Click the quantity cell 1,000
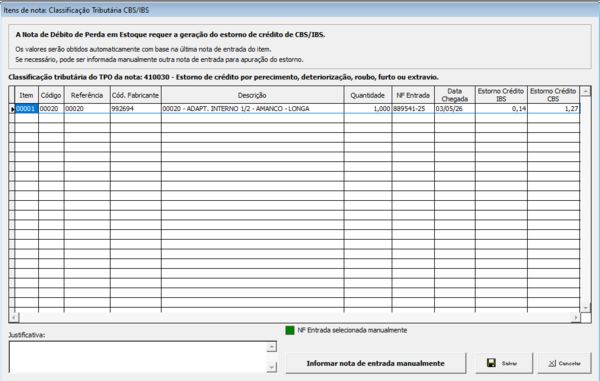This screenshot has height=381, width=600. click(367, 109)
